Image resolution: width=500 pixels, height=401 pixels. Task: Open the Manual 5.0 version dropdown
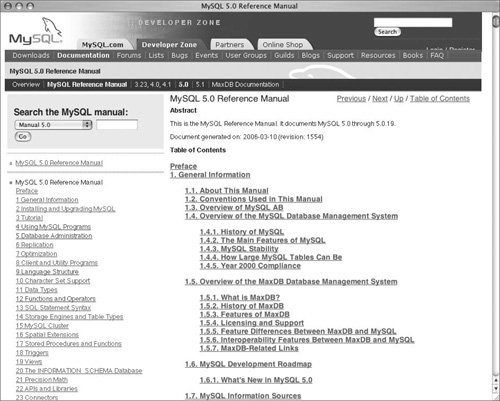pos(53,125)
